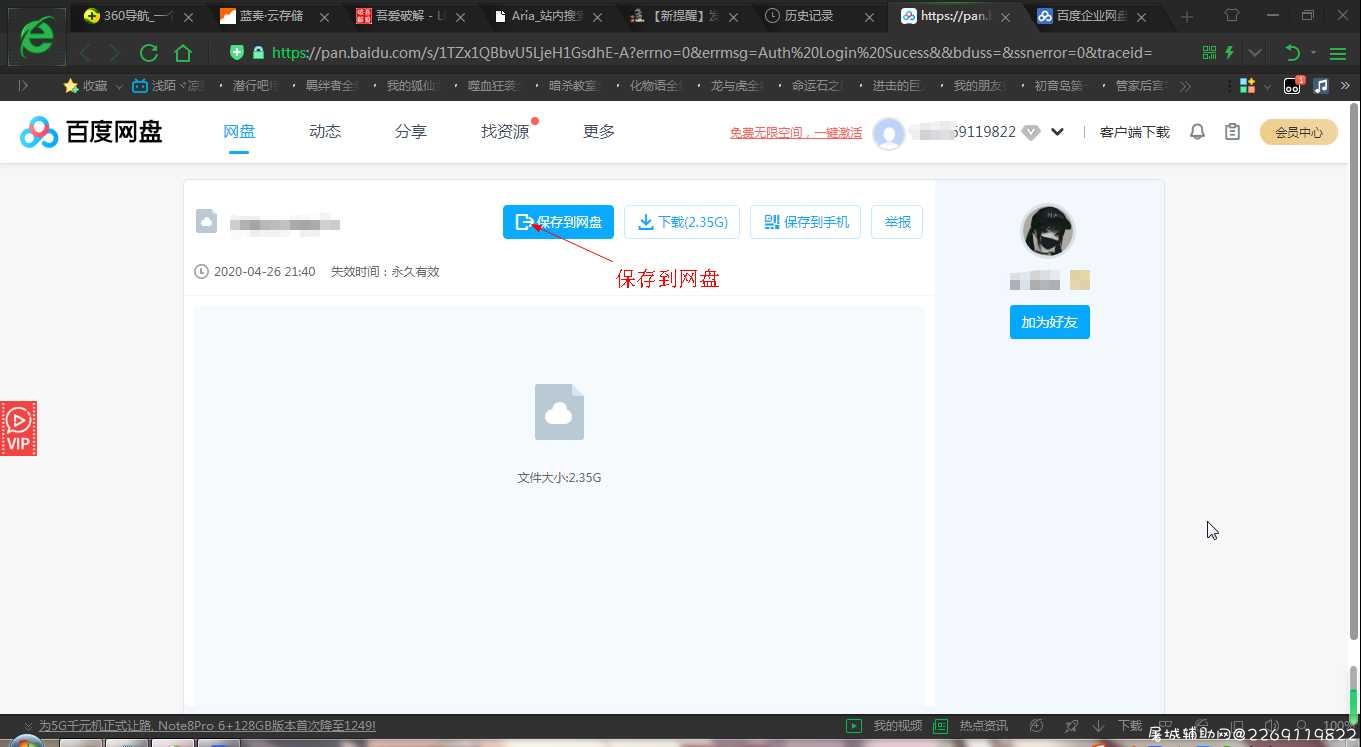Screen dimensions: 1361x747
Task: Go to the browser home page icon
Action: (182, 53)
